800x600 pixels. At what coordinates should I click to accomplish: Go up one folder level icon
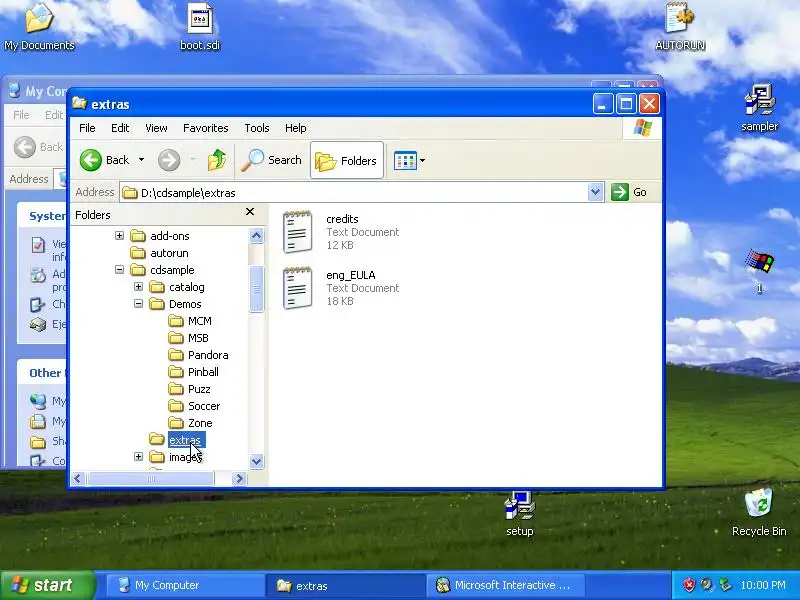coord(217,160)
